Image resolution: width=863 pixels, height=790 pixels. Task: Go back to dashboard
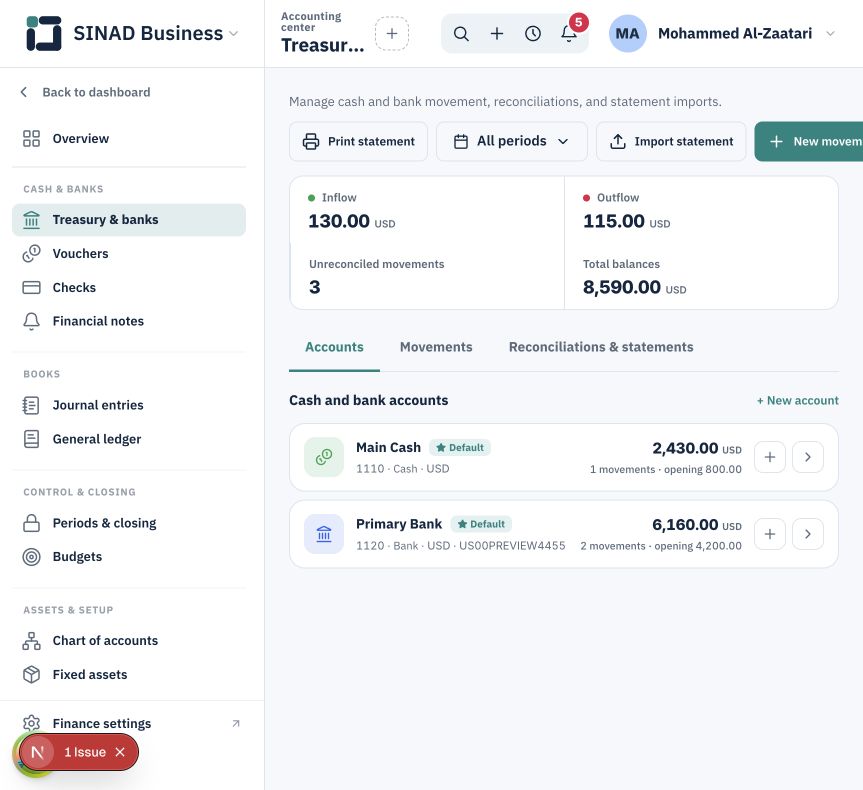[85, 92]
